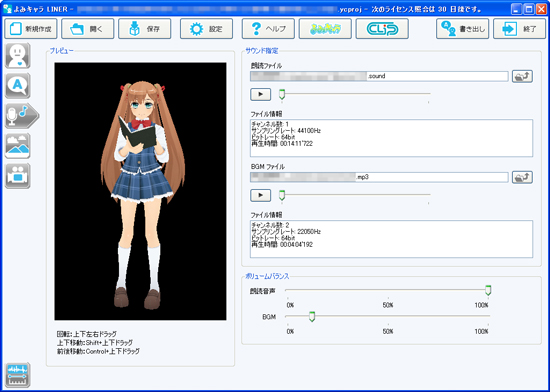Click the narration playback position slider
Image resolution: width=550 pixels, height=392 pixels.
point(355,94)
